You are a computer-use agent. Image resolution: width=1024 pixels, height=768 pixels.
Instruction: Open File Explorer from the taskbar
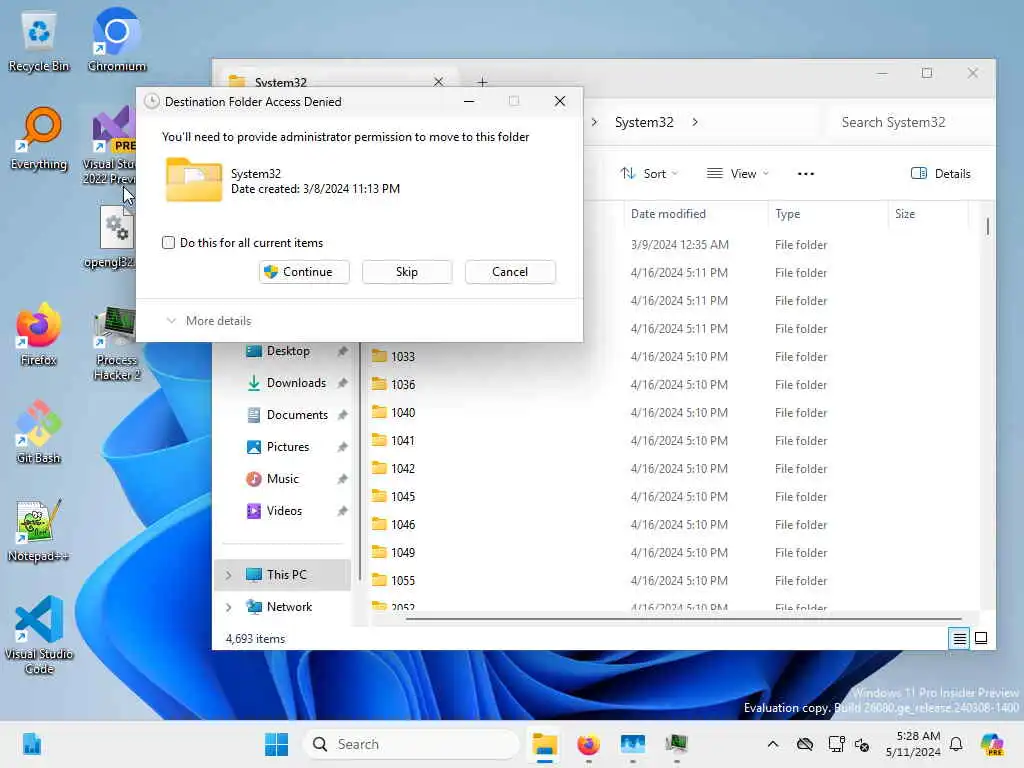click(x=544, y=744)
